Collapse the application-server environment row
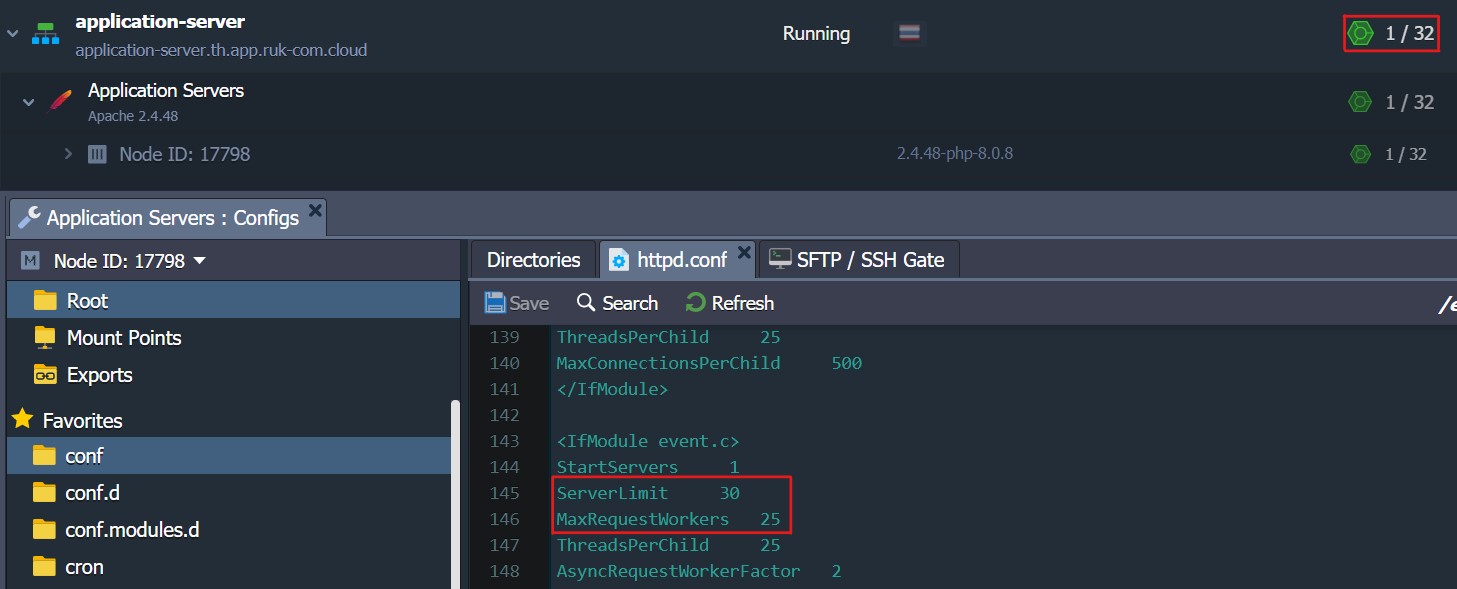Viewport: 1457px width, 589px height. coord(11,33)
